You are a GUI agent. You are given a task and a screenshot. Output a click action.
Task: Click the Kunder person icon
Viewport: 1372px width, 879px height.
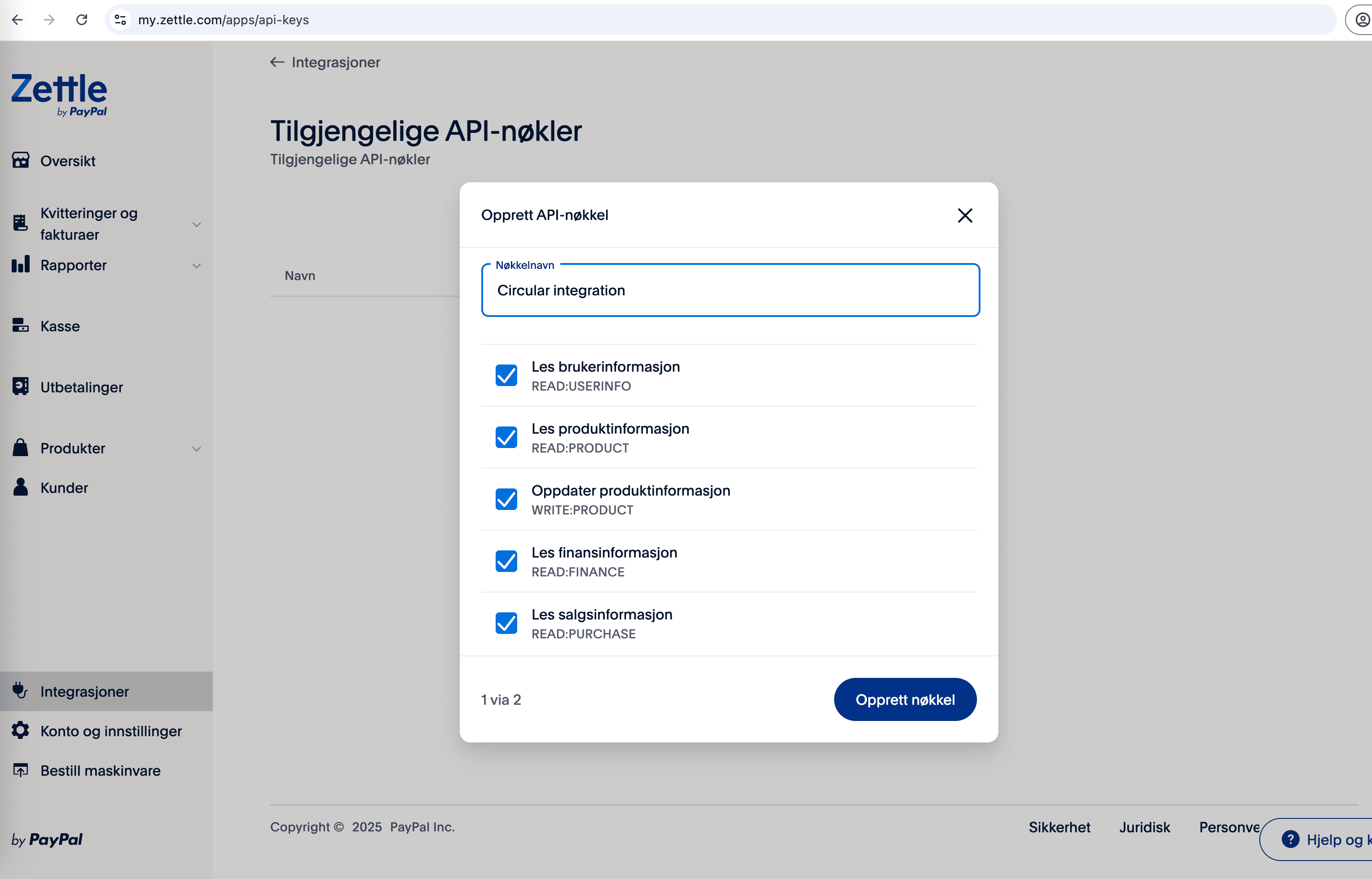[21, 487]
